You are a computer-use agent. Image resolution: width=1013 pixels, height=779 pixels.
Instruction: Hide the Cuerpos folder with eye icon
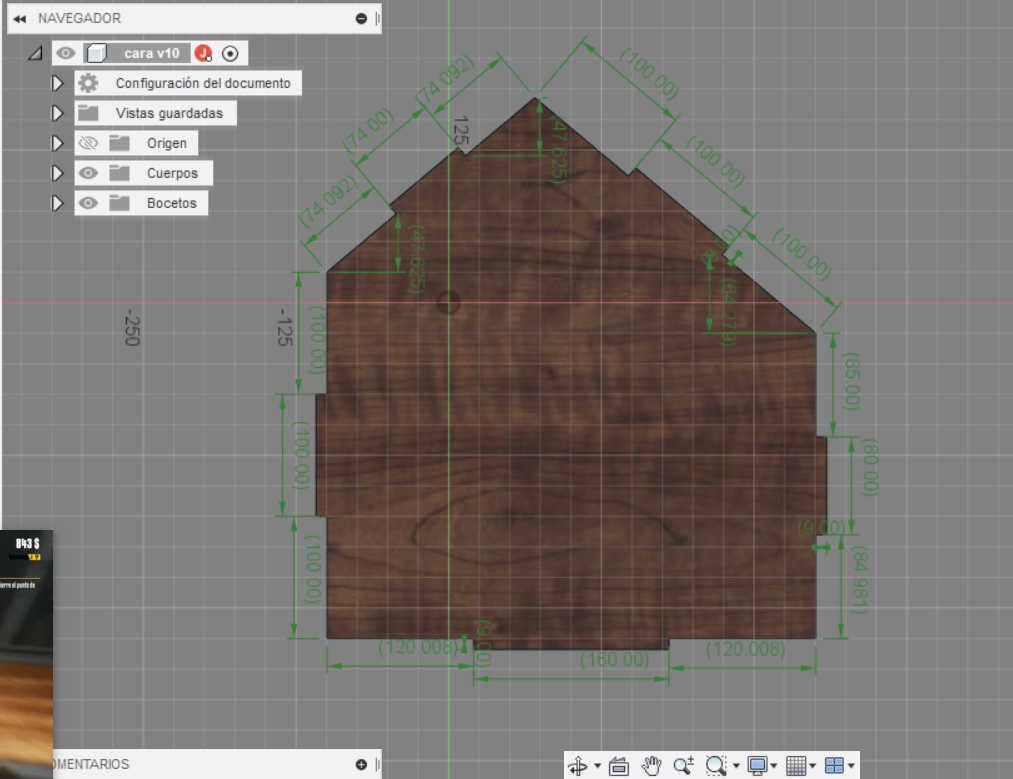coord(88,173)
